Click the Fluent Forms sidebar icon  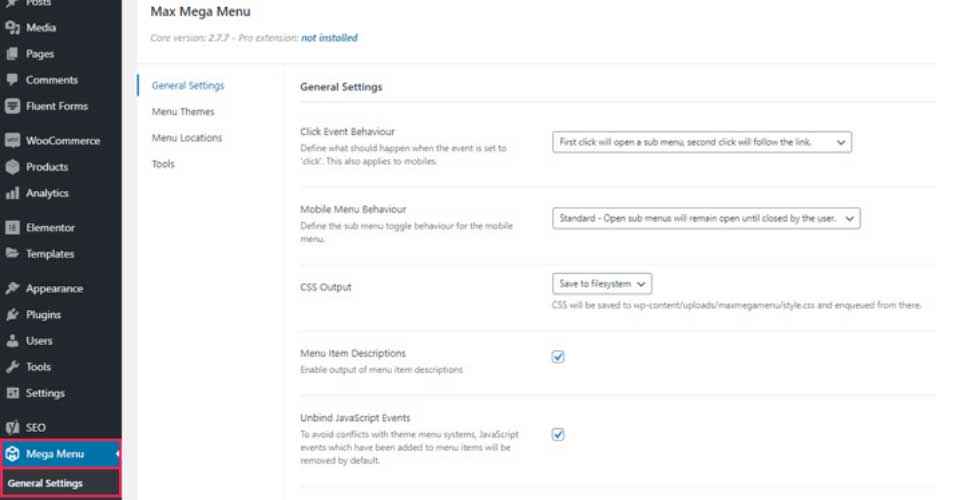(x=13, y=106)
